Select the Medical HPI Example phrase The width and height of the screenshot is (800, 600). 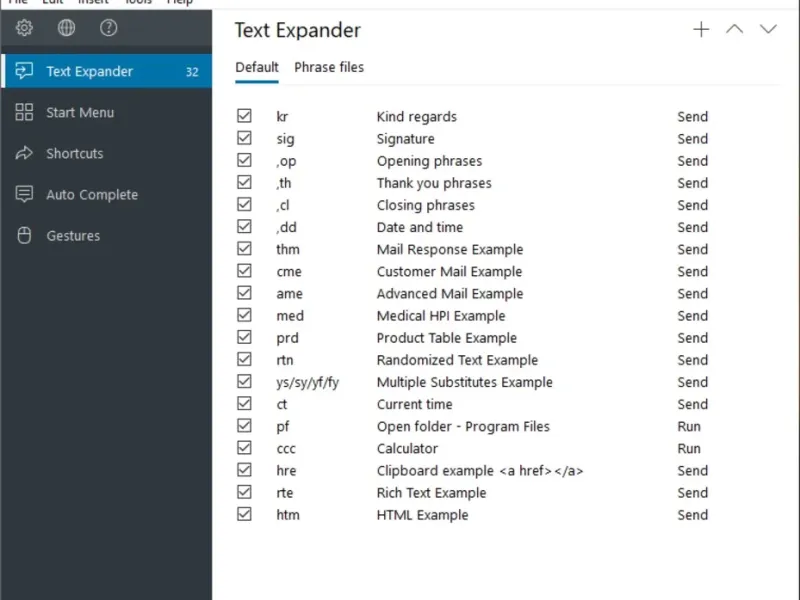click(x=440, y=316)
